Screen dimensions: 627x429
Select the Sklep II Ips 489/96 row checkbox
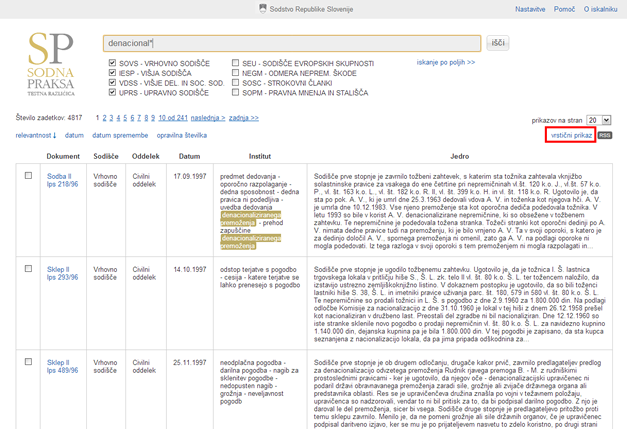[x=28, y=362]
